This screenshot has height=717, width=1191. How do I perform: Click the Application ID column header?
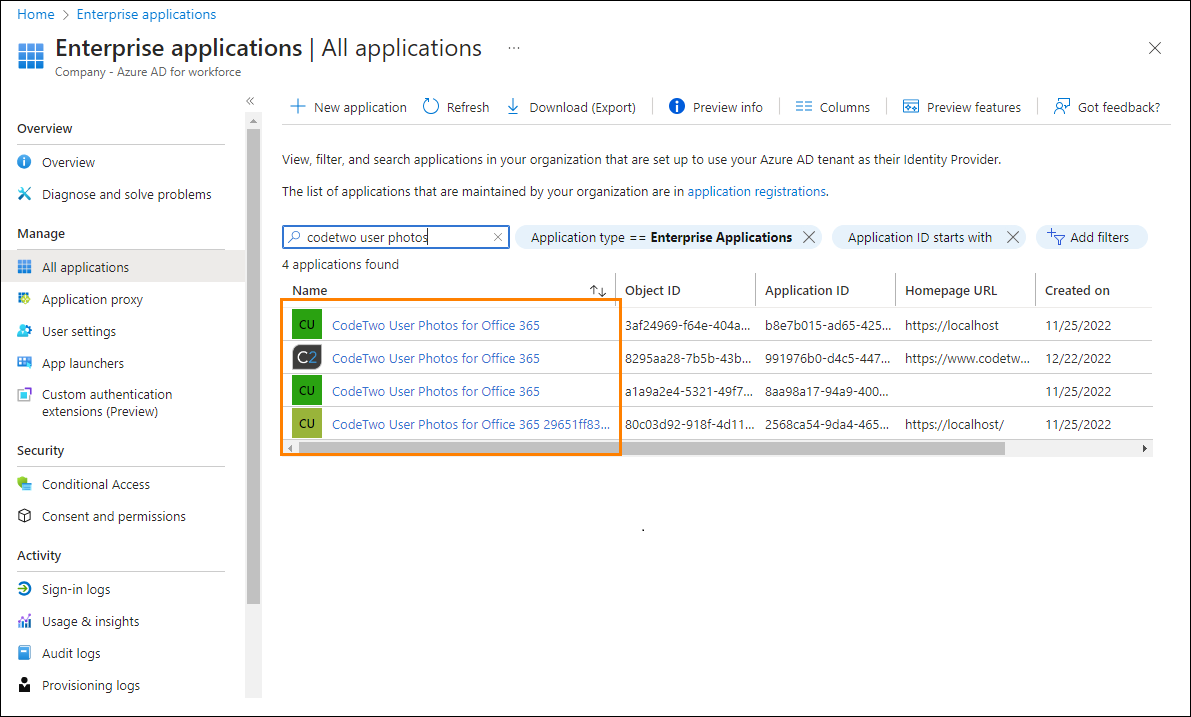pos(807,290)
